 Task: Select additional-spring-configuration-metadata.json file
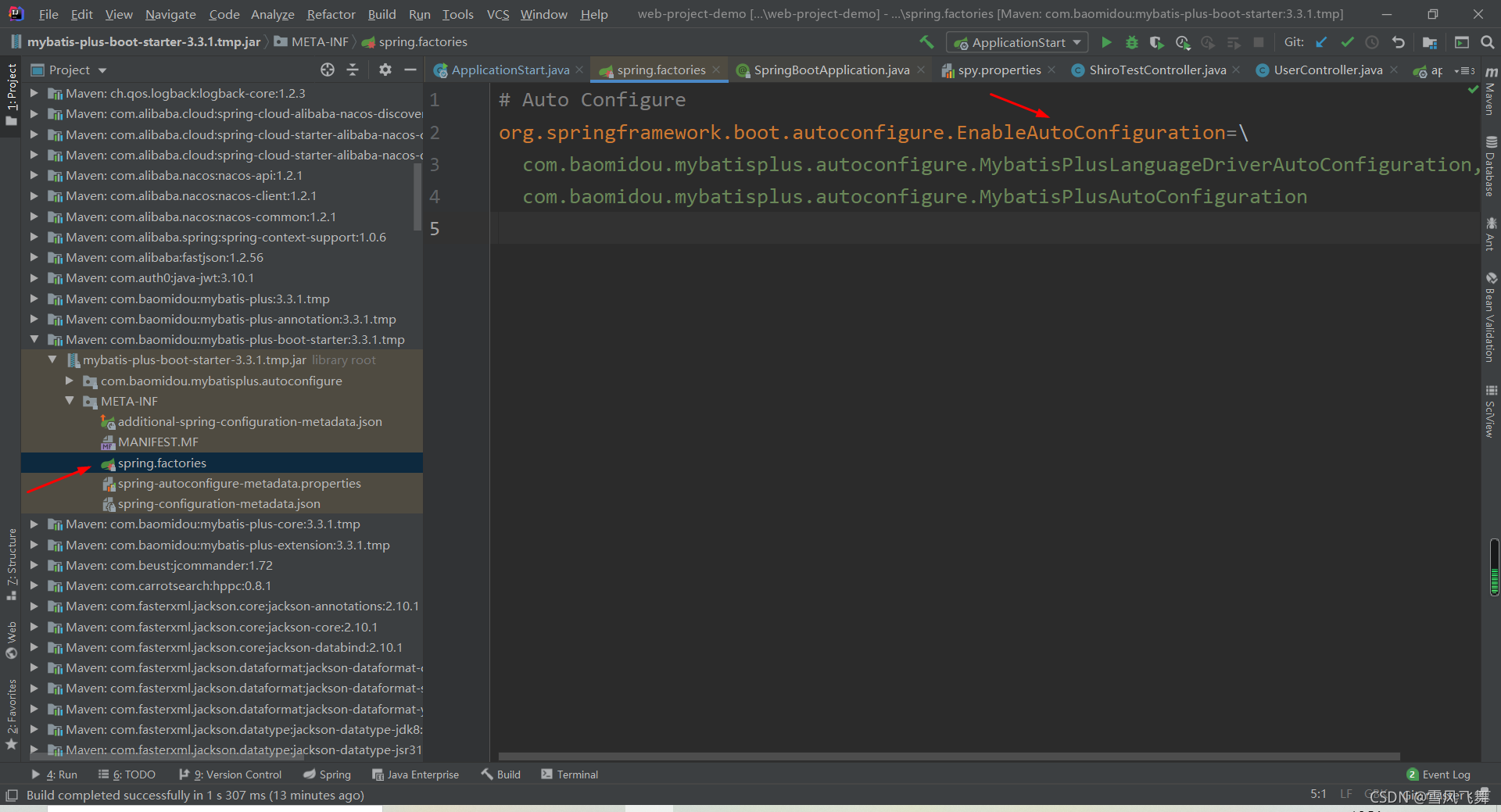point(249,421)
